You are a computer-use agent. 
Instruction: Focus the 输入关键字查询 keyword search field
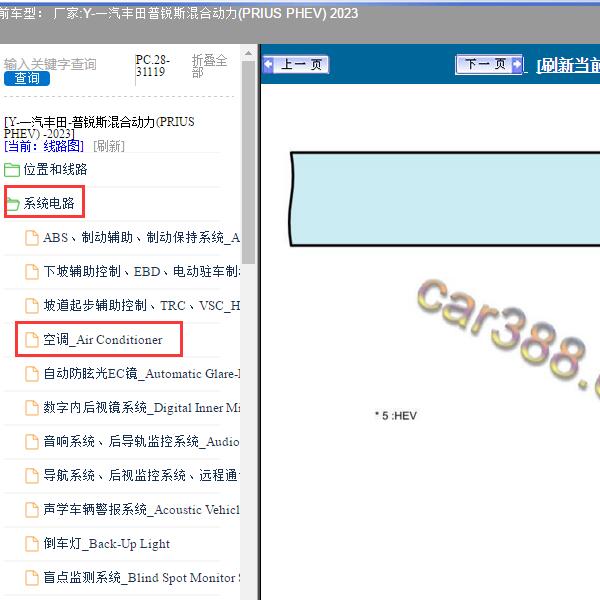coord(50,64)
